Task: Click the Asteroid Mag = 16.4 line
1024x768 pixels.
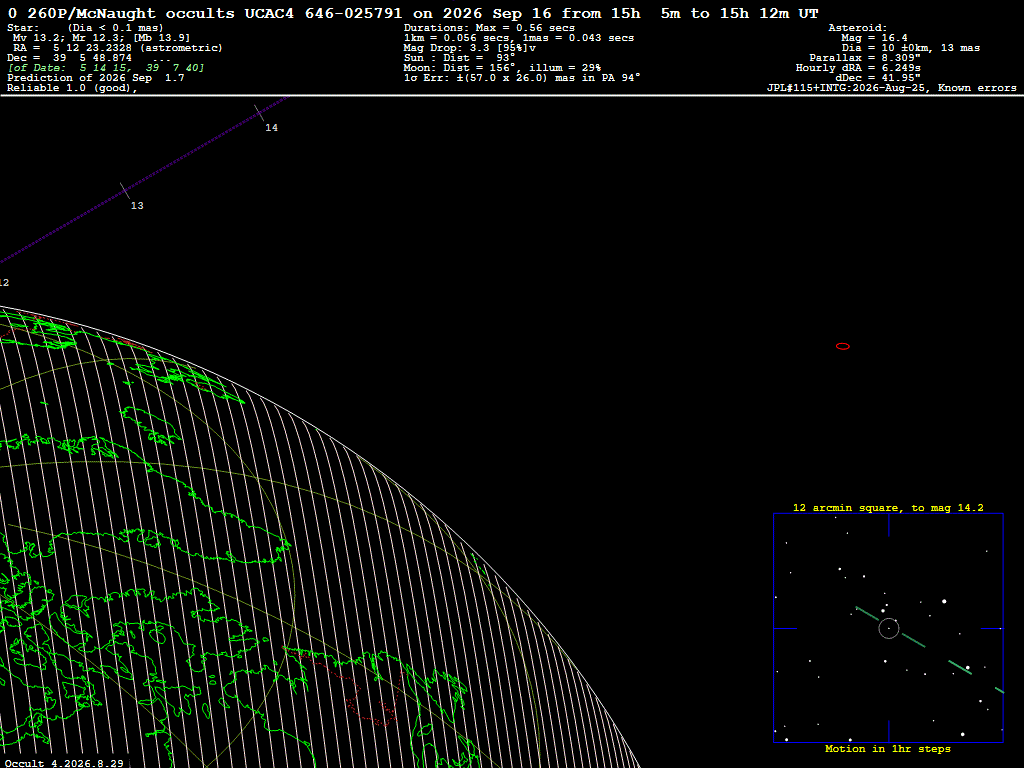Action: [874, 38]
